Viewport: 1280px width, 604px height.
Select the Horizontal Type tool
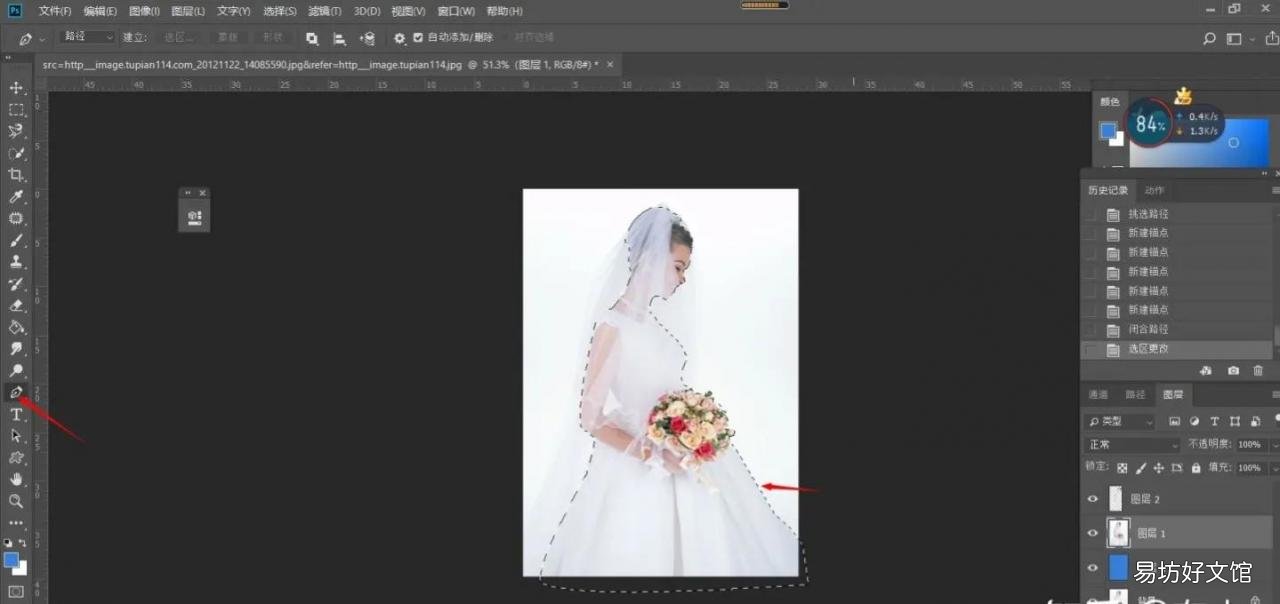[x=16, y=414]
